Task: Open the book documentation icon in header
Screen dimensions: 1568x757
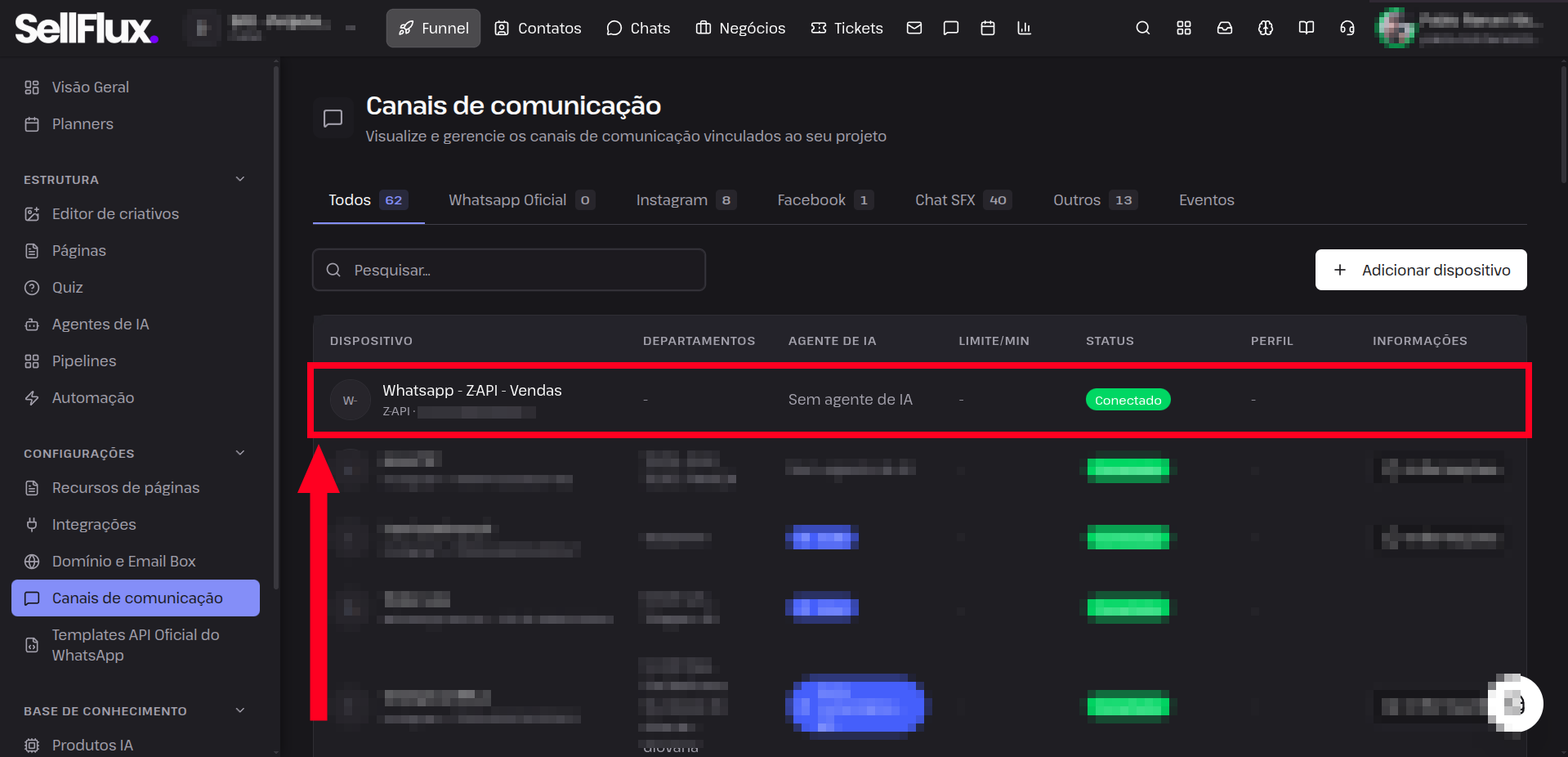Action: tap(1307, 28)
